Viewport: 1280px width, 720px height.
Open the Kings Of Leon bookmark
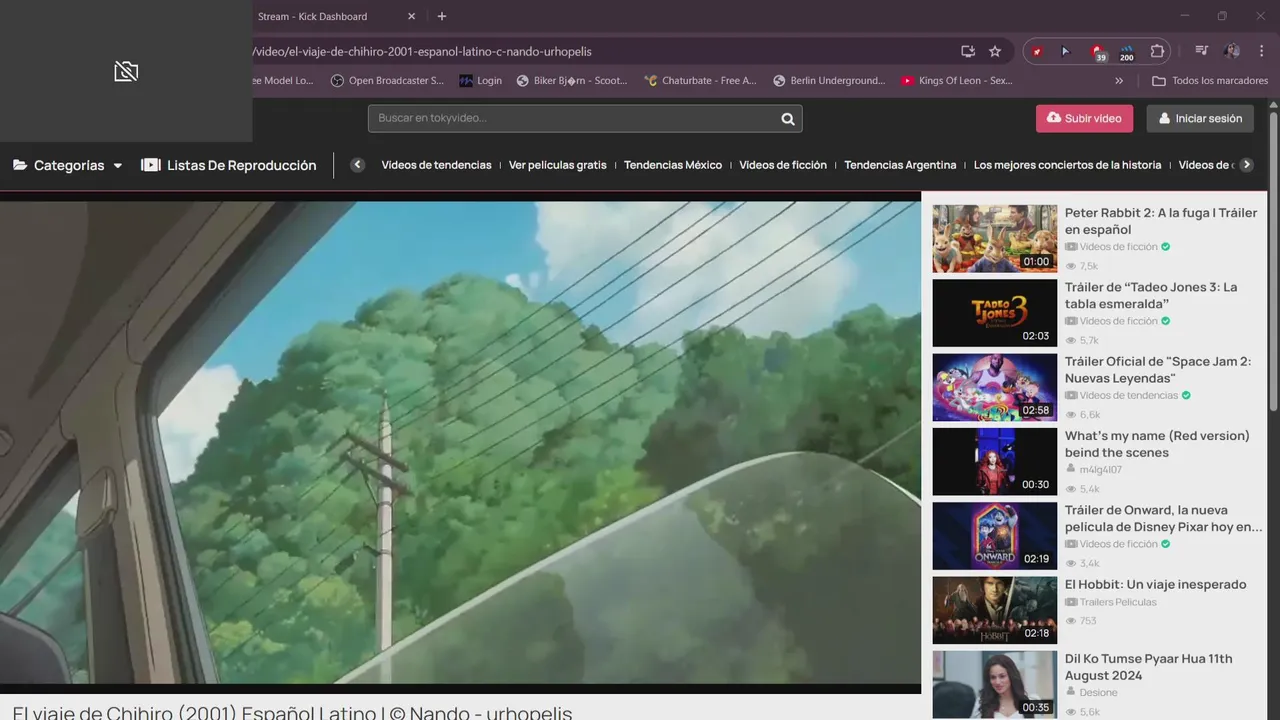[x=957, y=81]
